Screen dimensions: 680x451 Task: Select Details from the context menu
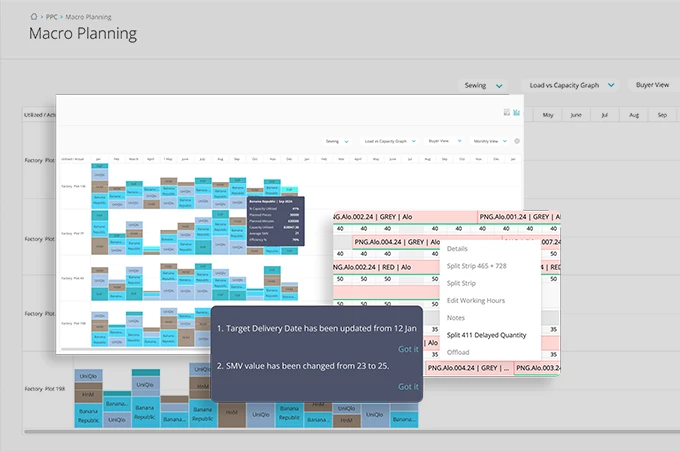click(457, 248)
